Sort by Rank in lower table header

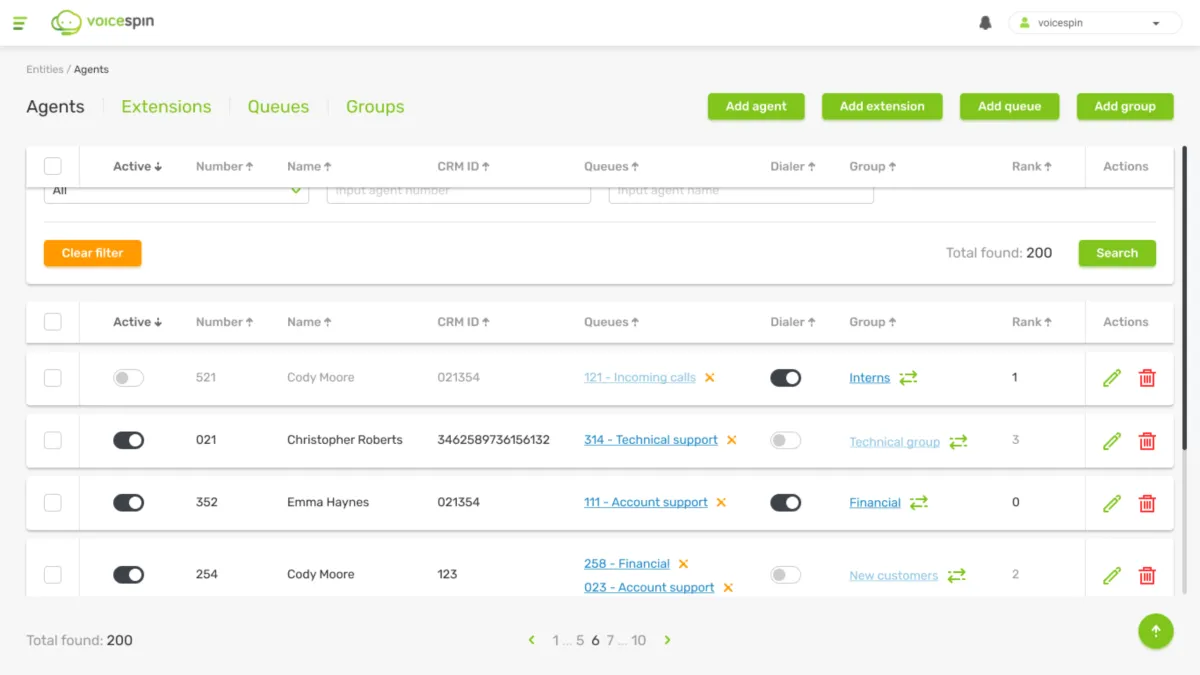1032,322
